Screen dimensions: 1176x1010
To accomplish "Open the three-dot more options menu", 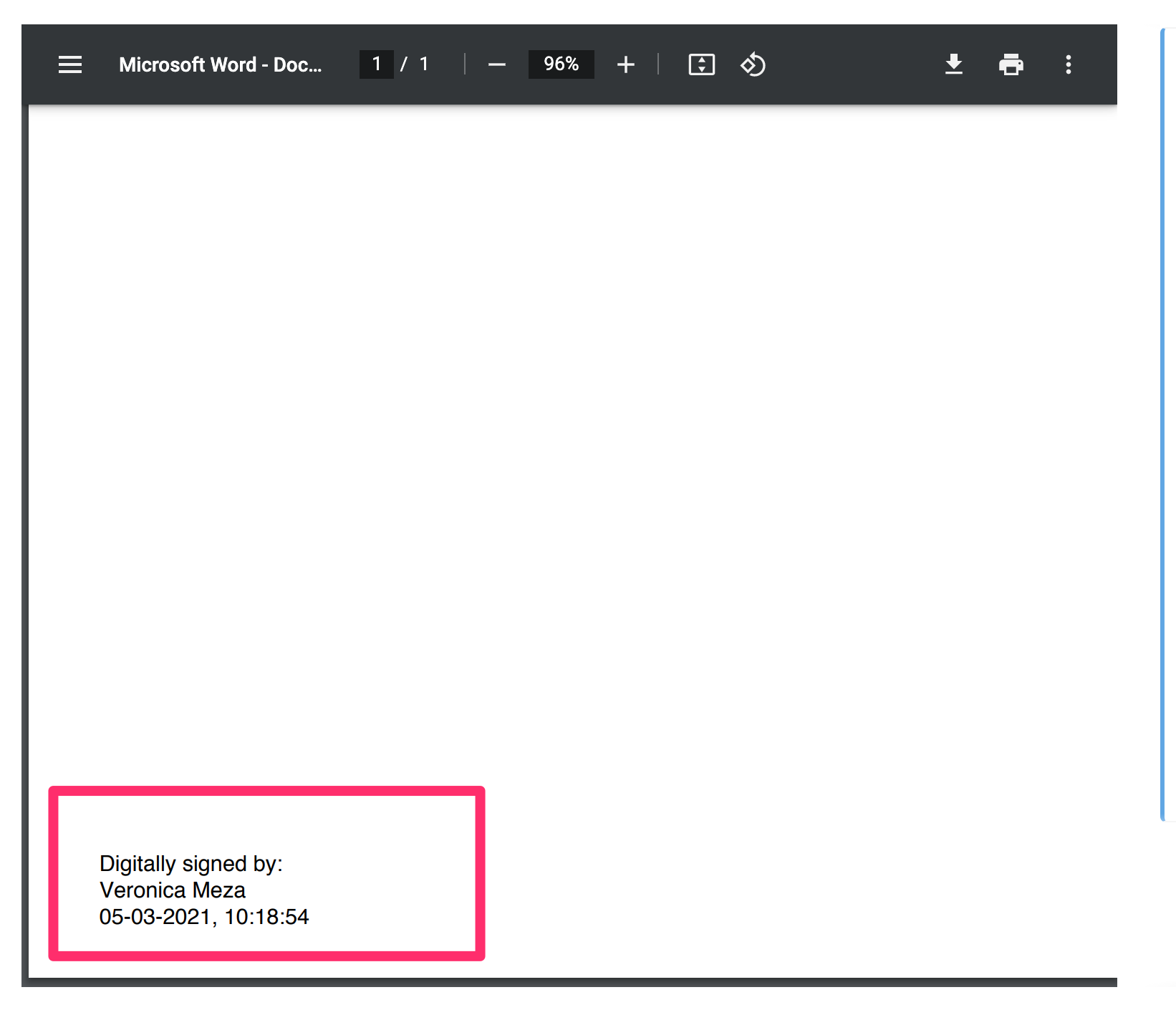I will point(1068,64).
